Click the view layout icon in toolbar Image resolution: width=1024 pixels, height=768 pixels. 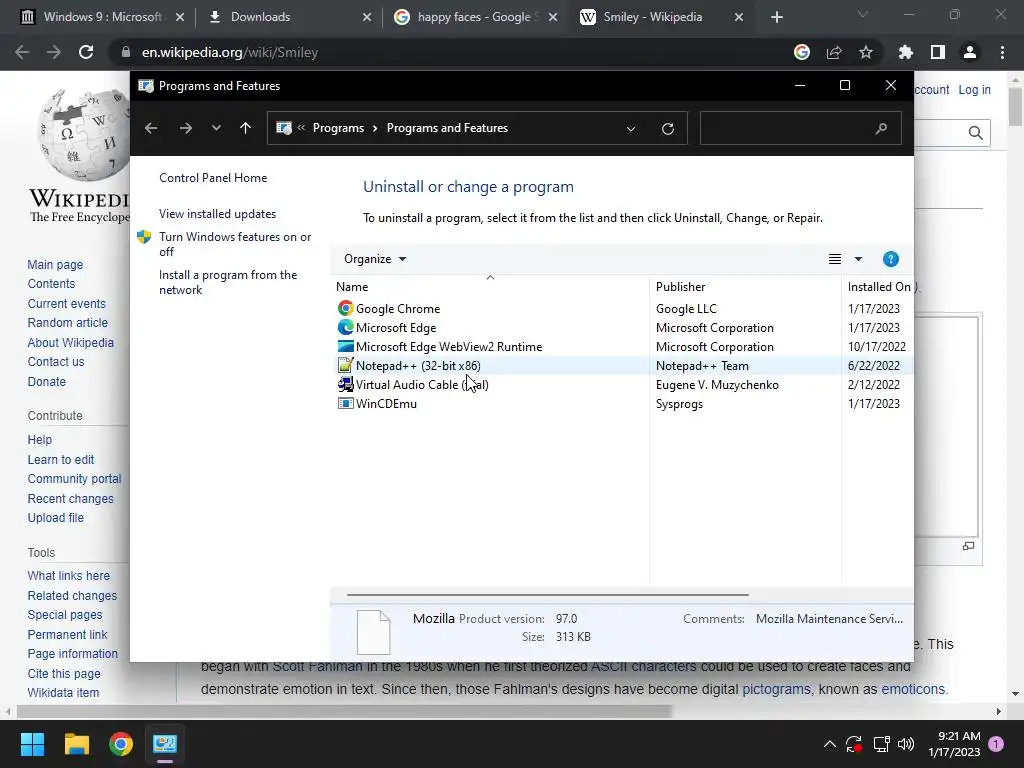coord(835,259)
